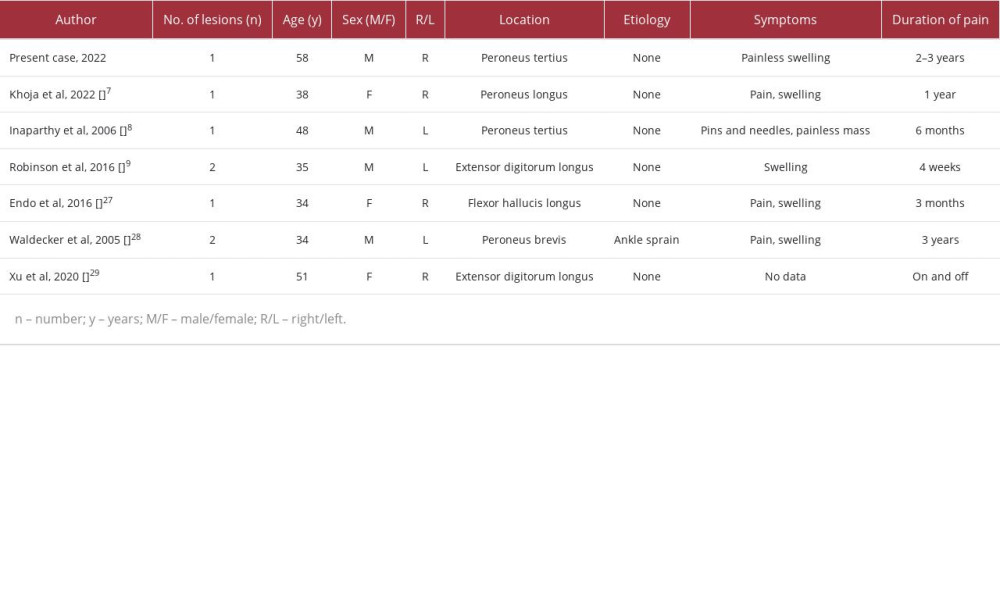This screenshot has height=600, width=1000.
Task: Click '3 years' duration cell
Action: tap(940, 240)
